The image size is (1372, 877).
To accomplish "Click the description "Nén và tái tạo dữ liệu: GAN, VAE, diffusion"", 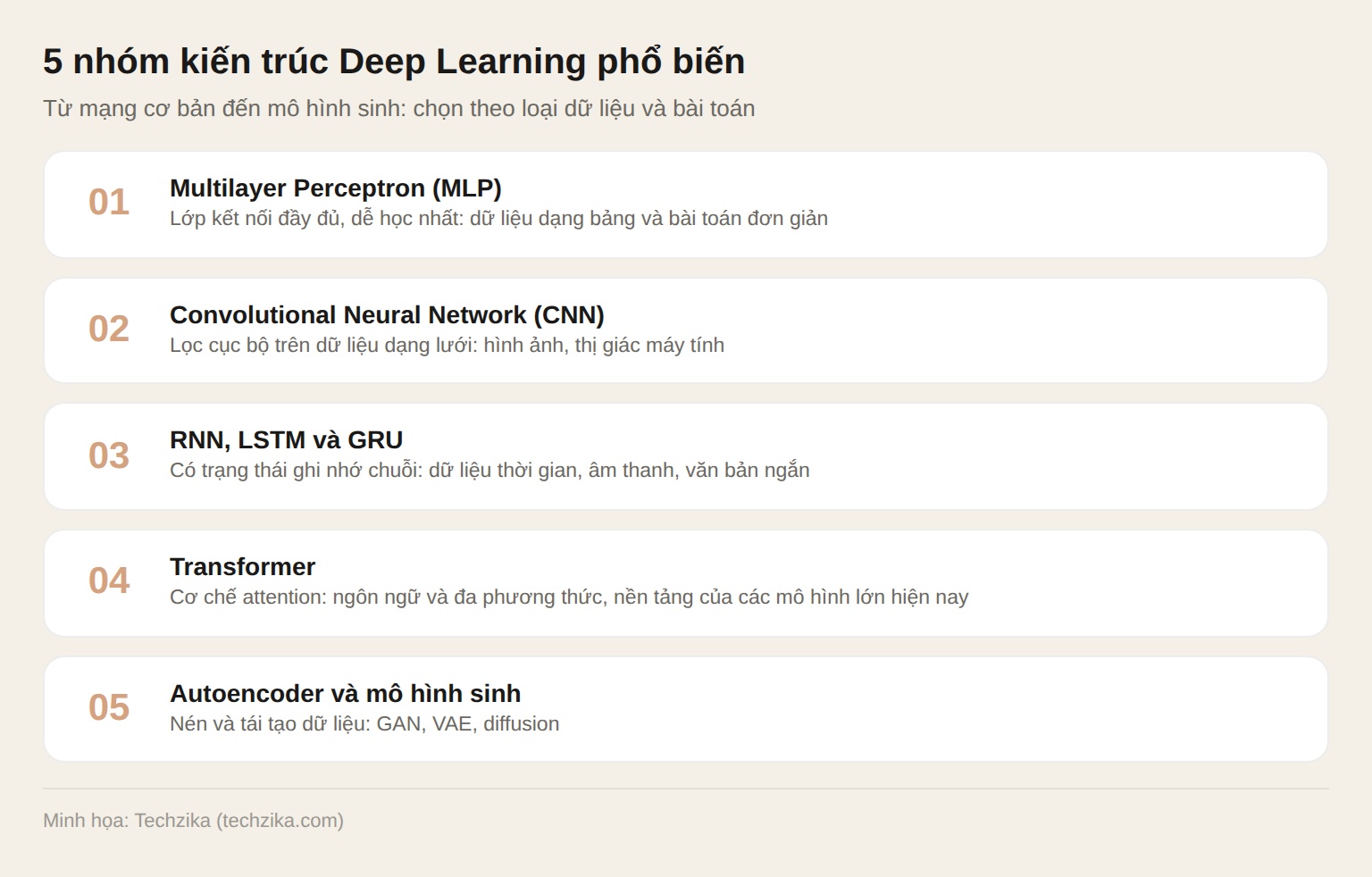I will pyautogui.click(x=364, y=724).
